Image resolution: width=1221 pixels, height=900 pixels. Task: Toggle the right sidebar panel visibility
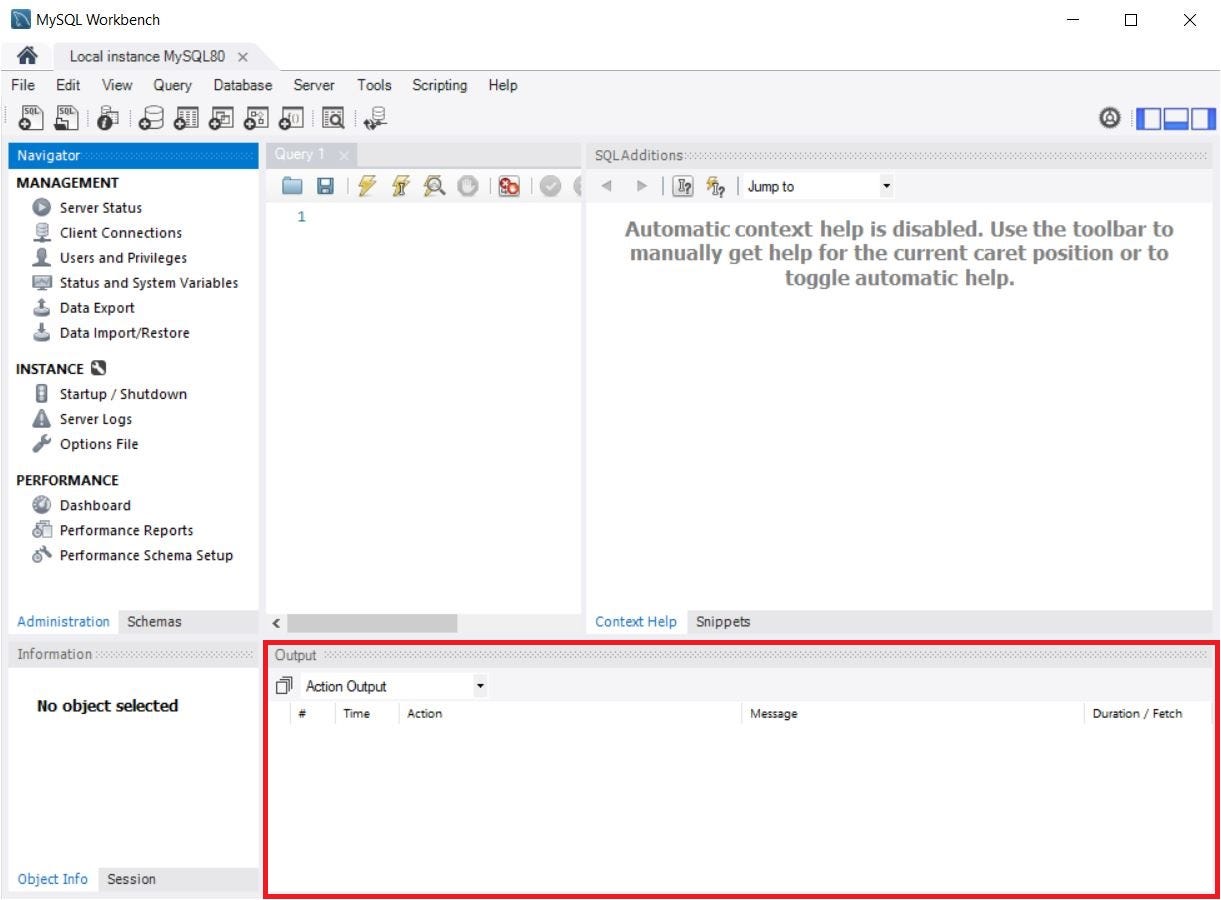click(x=1203, y=118)
